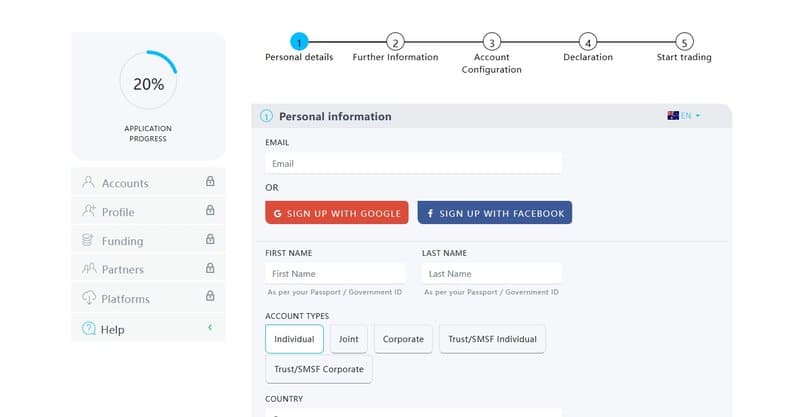Viewport: 800px width, 417px height.
Task: Click the Accounts person icon in sidebar
Action: click(89, 183)
